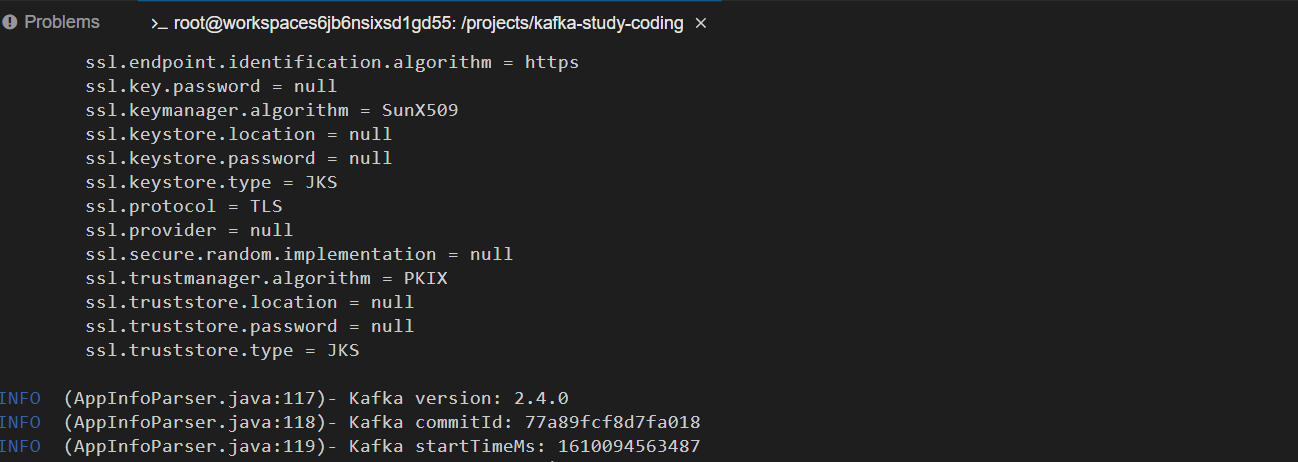Click the Kafka version 2.4.0 log line

coord(284,398)
